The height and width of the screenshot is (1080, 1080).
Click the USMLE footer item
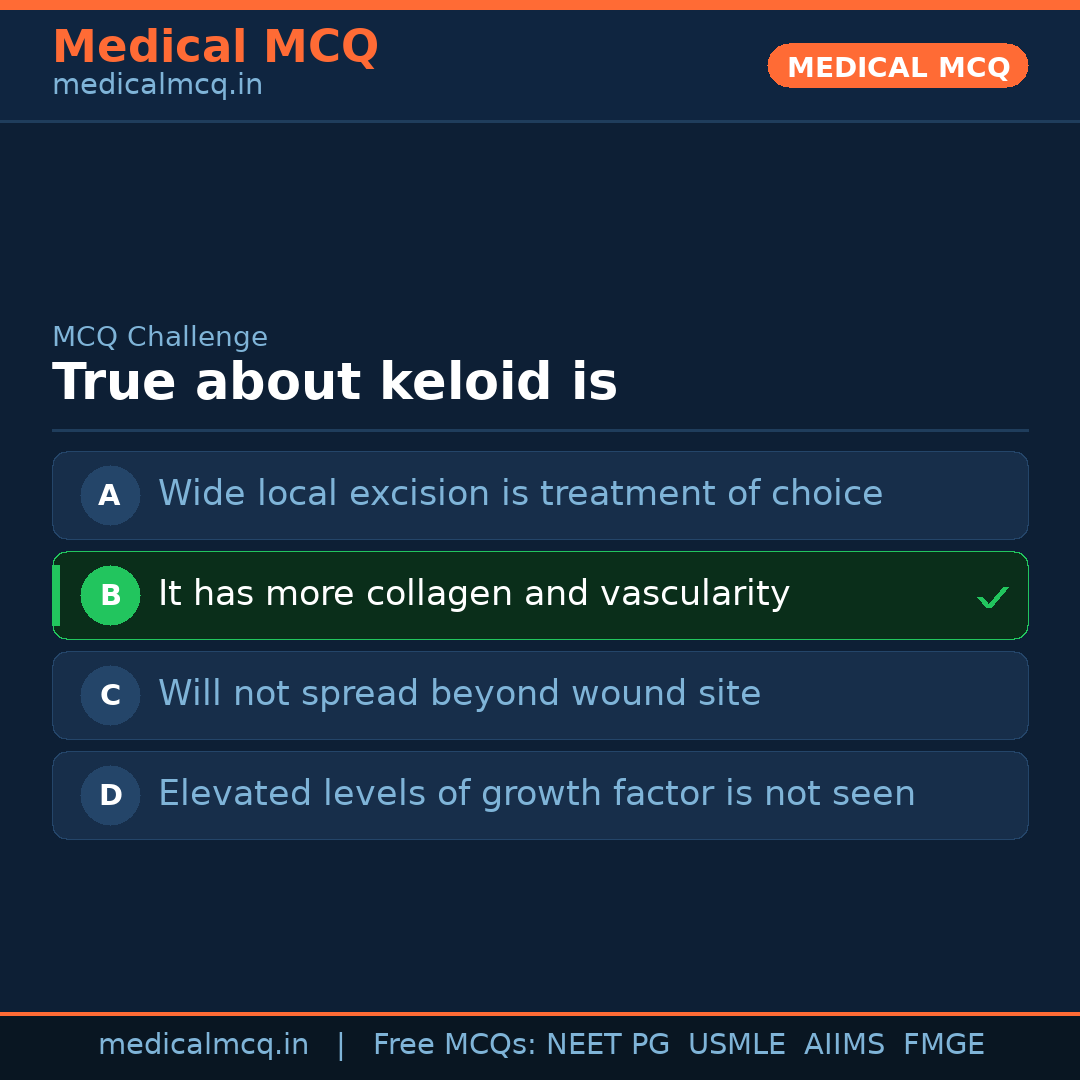coord(736,1045)
